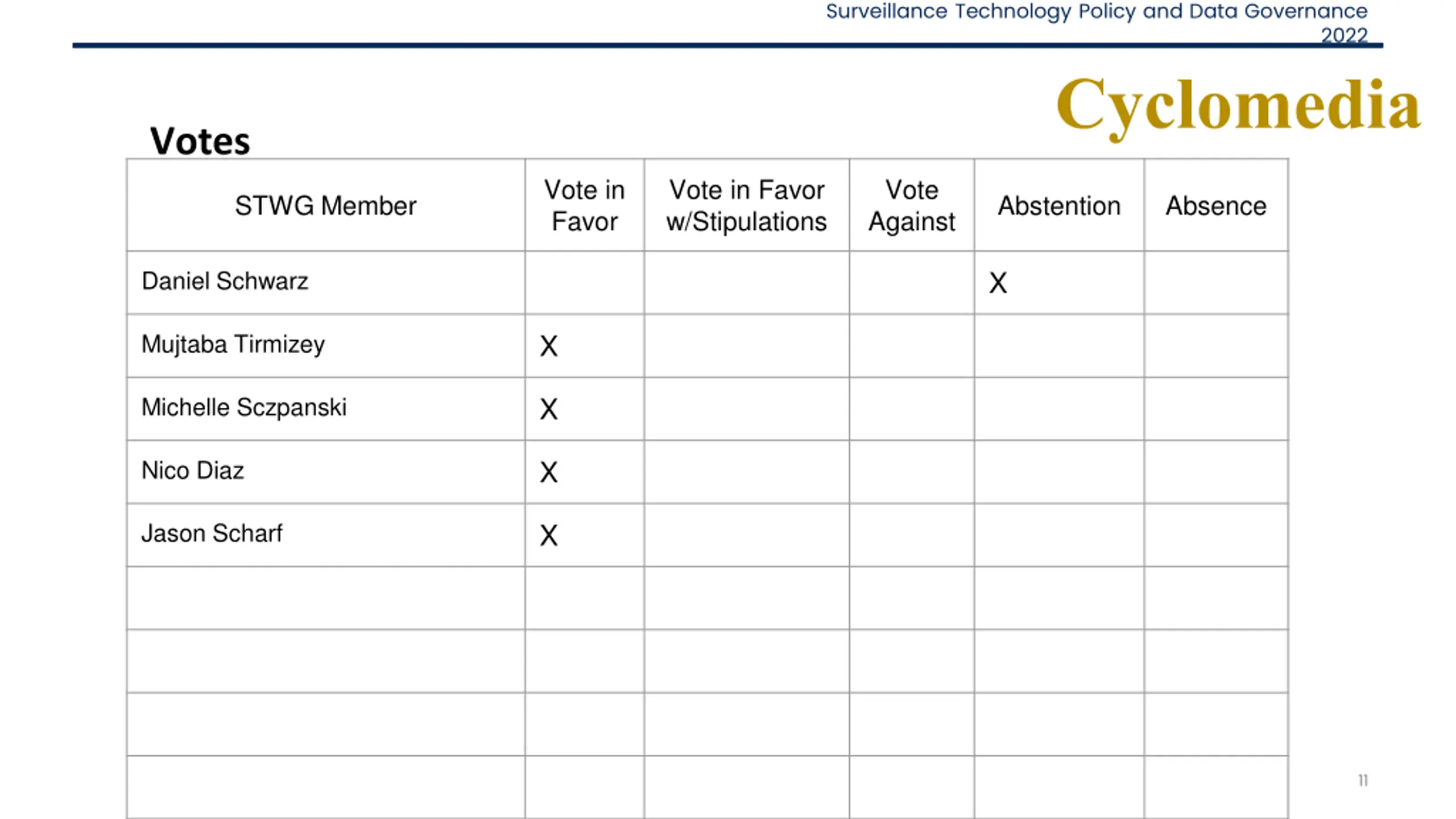Screen dimensions: 1456x819
Task: Click Michelle Sczpanski's Vote in Favor X
Action: (x=549, y=409)
